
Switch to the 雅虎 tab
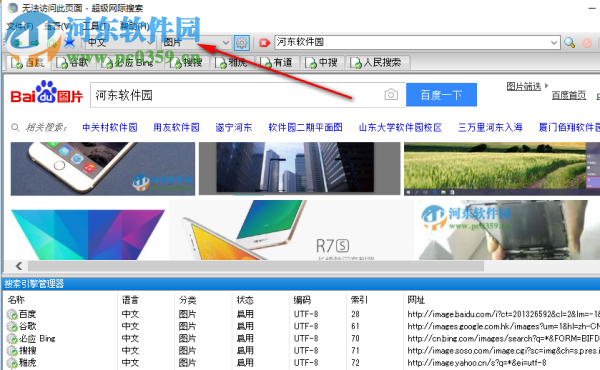coord(233,63)
